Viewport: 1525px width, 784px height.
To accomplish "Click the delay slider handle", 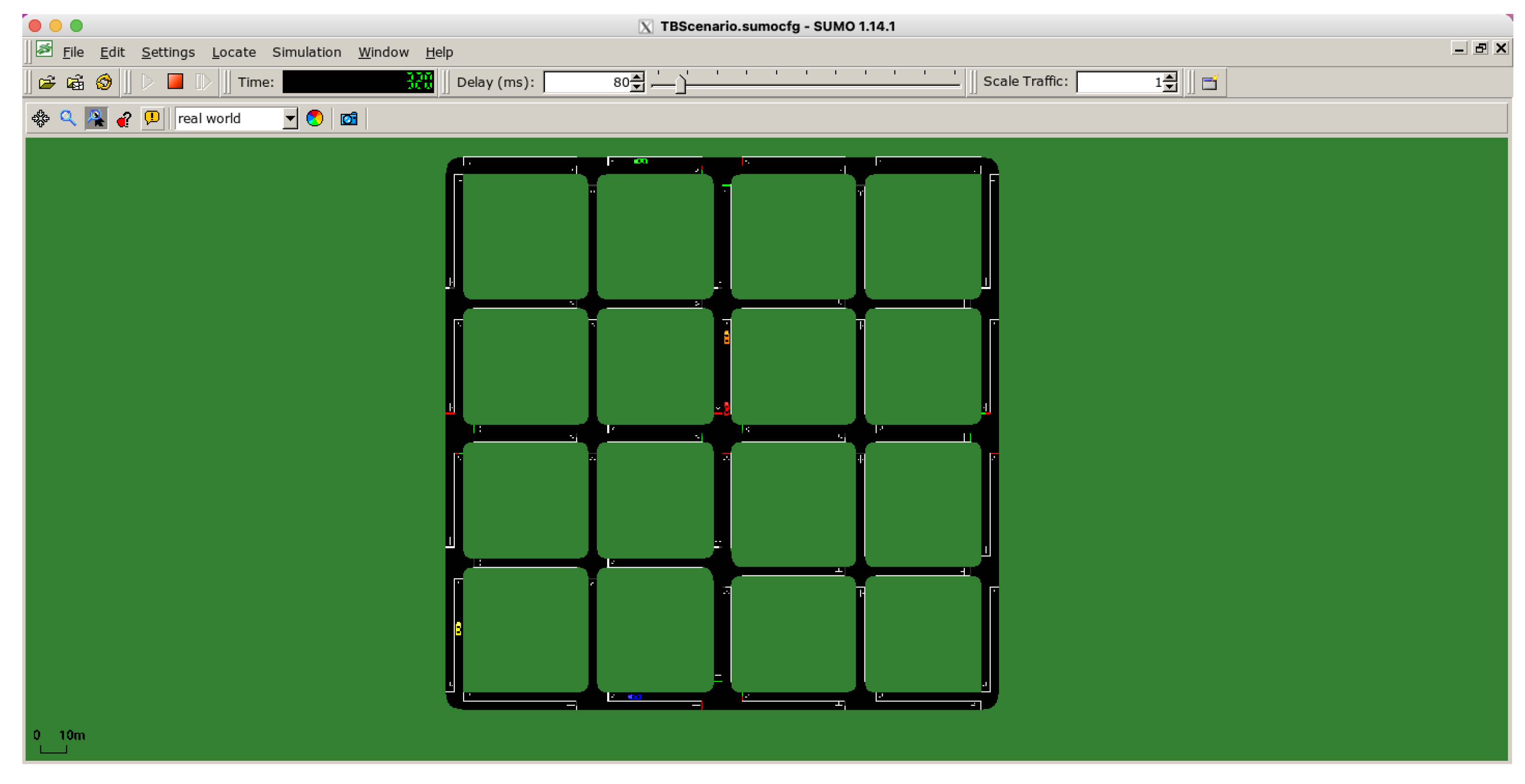I will pyautogui.click(x=680, y=84).
